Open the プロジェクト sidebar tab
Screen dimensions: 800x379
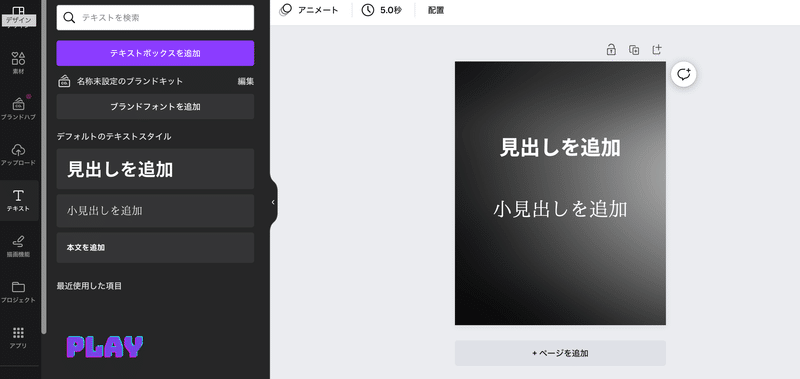coord(18,292)
